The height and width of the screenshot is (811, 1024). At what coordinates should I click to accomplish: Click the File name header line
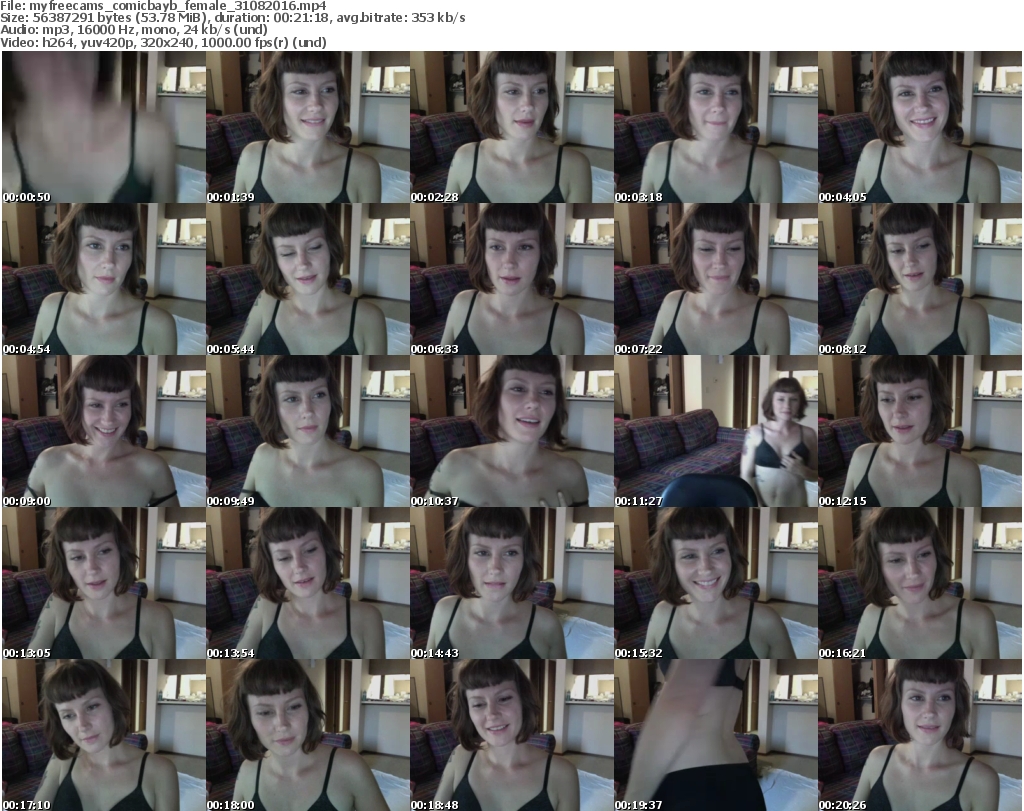pos(163,6)
